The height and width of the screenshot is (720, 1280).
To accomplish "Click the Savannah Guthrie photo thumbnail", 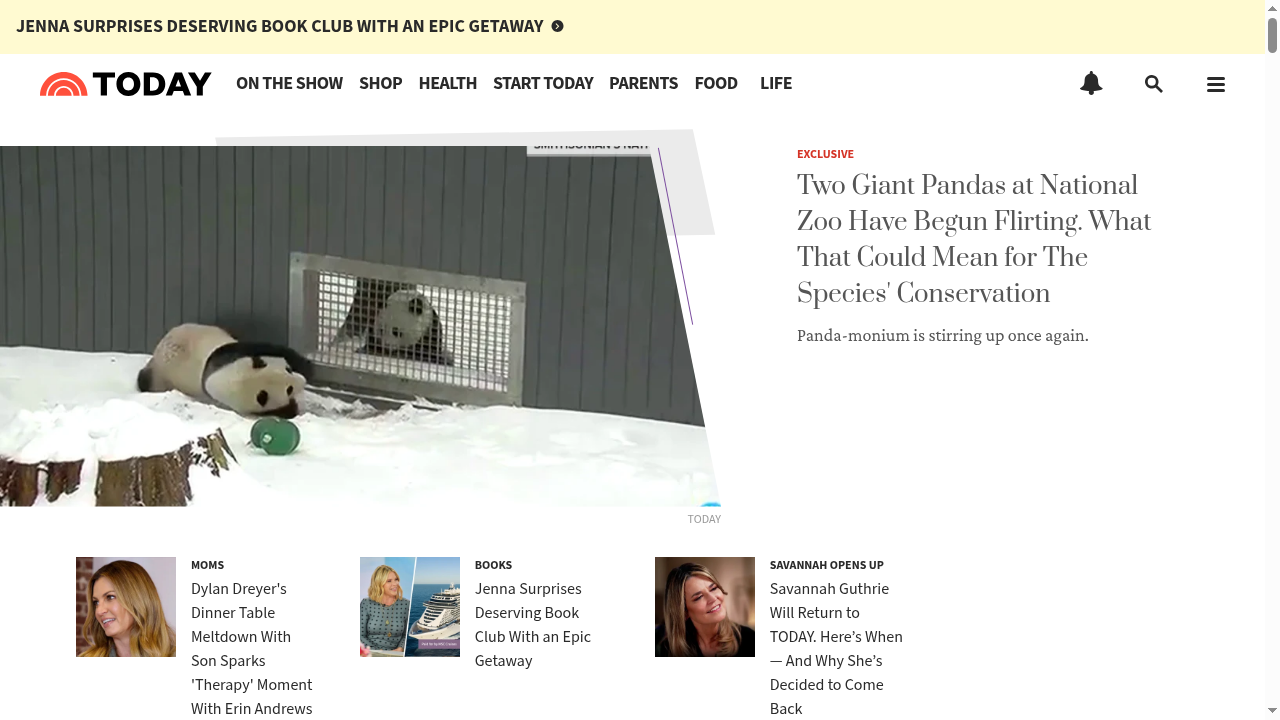I will 705,607.
